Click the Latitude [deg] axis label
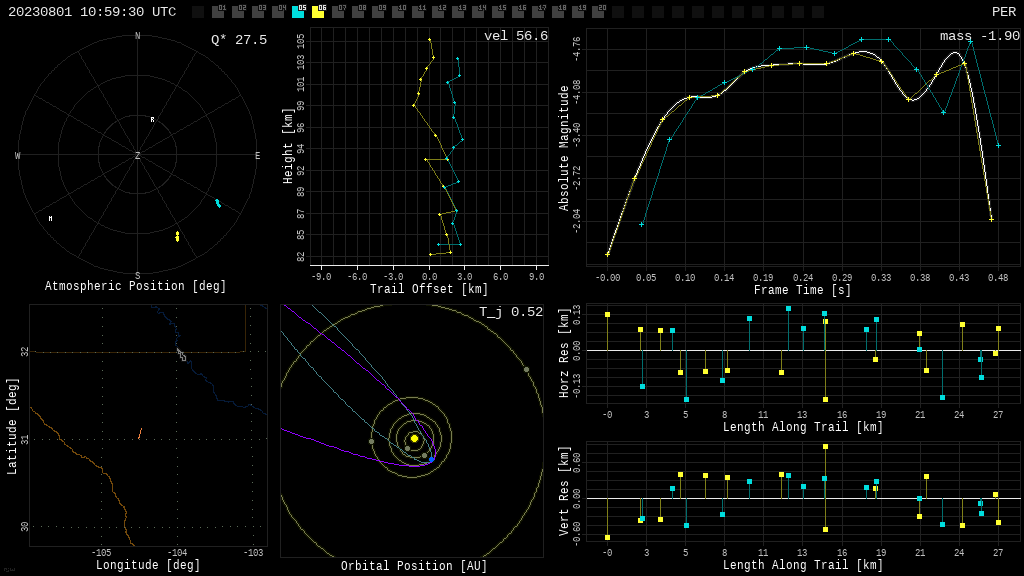The height and width of the screenshot is (576, 1024). [x=12, y=426]
